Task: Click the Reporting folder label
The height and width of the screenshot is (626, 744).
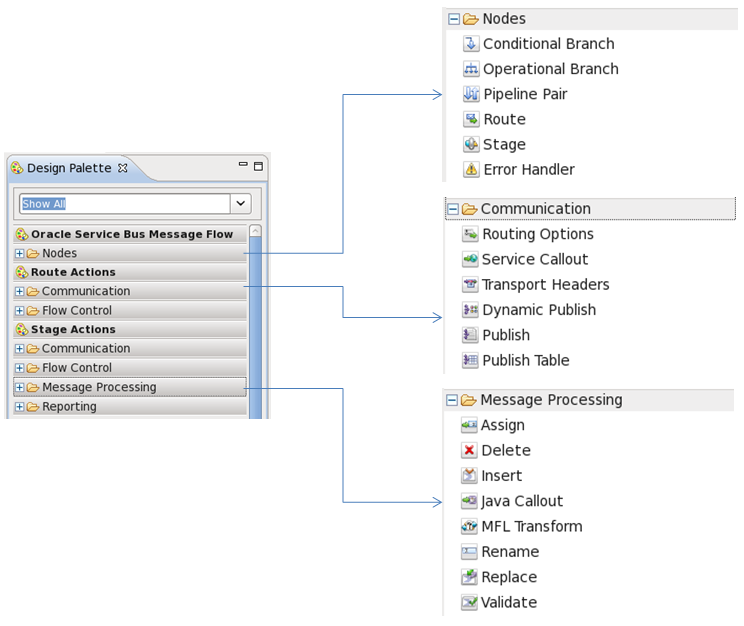Action: click(69, 407)
